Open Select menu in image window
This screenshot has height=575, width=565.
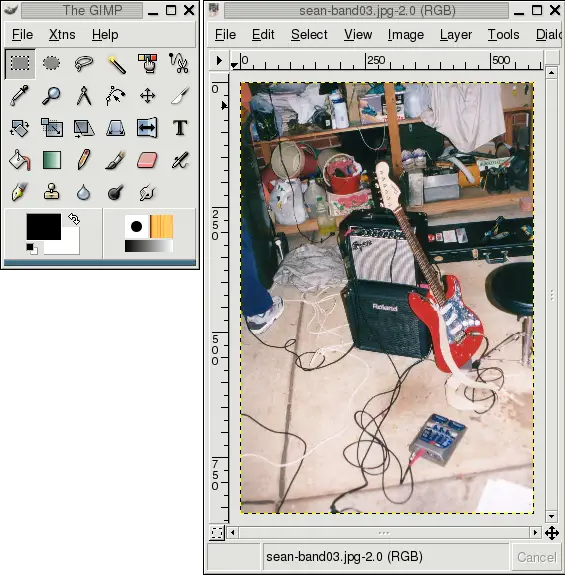coord(309,35)
